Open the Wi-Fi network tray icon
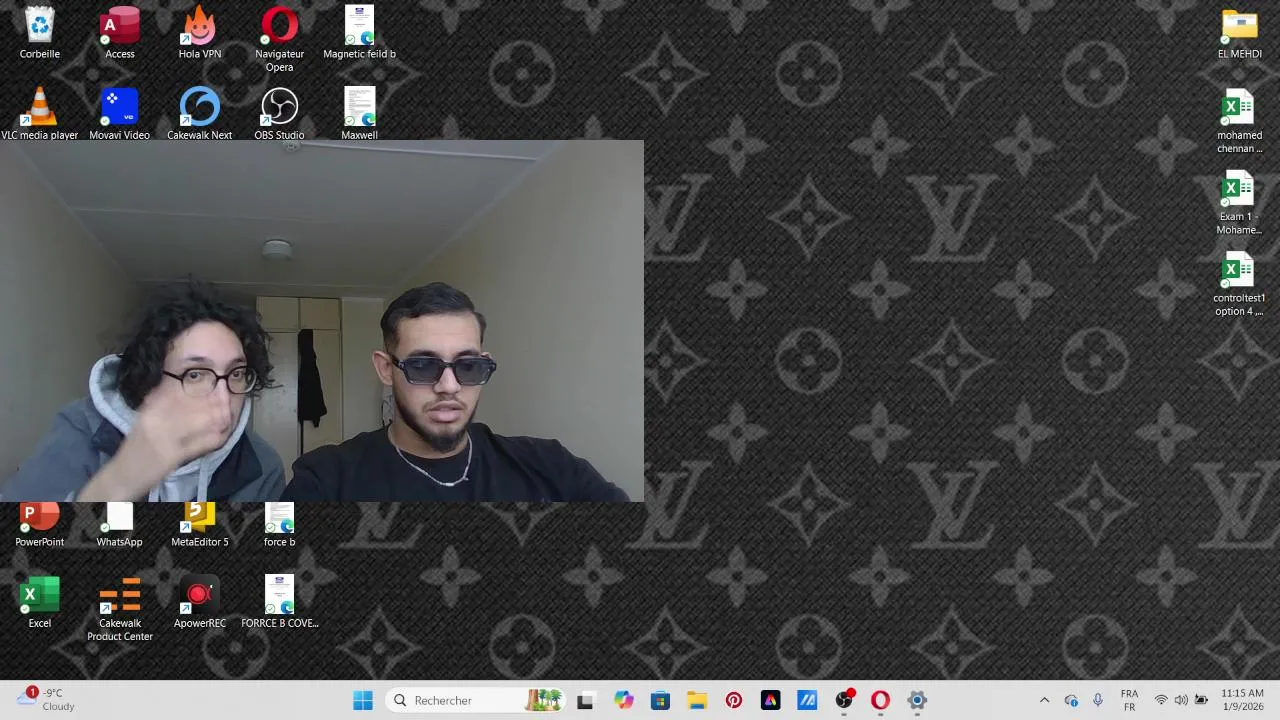1280x720 pixels. pos(1161,701)
